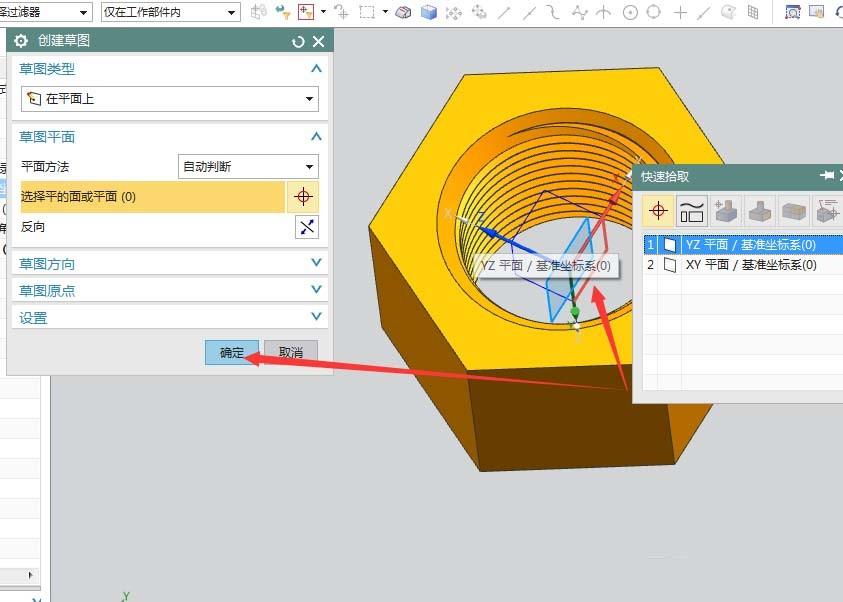Reset the 创建草图 dialog
This screenshot has height=602, width=843.
(298, 41)
